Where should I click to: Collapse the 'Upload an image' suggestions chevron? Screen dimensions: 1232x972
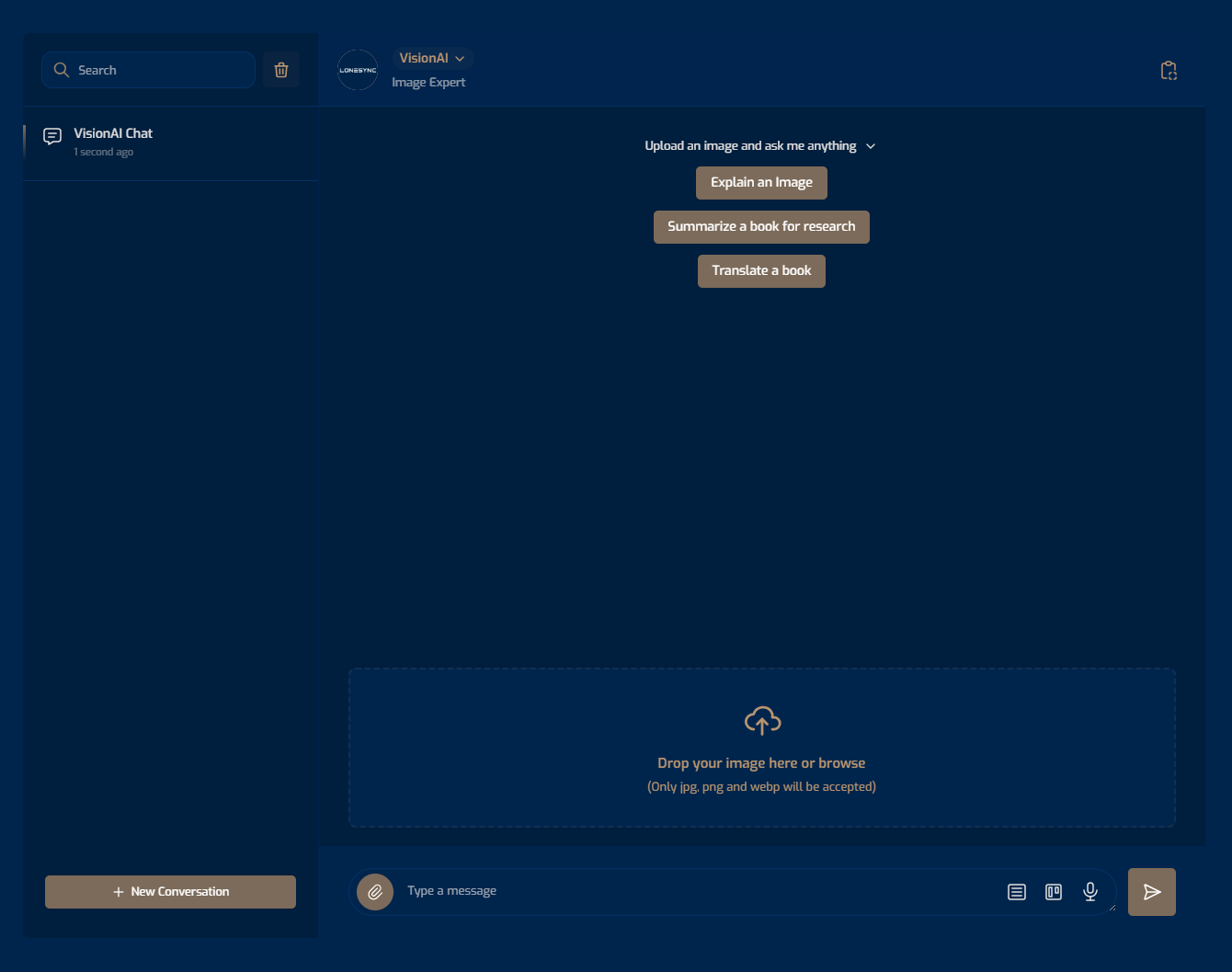point(871,146)
